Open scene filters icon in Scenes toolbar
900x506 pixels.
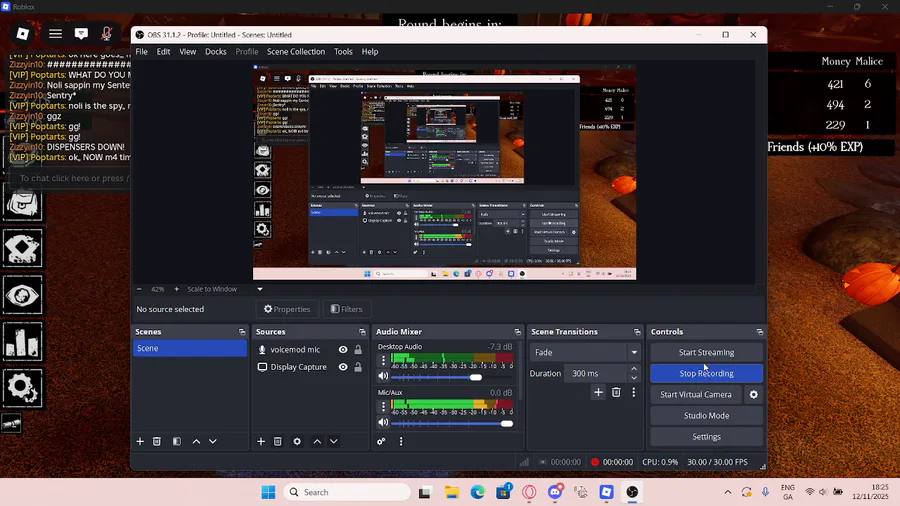(x=177, y=441)
